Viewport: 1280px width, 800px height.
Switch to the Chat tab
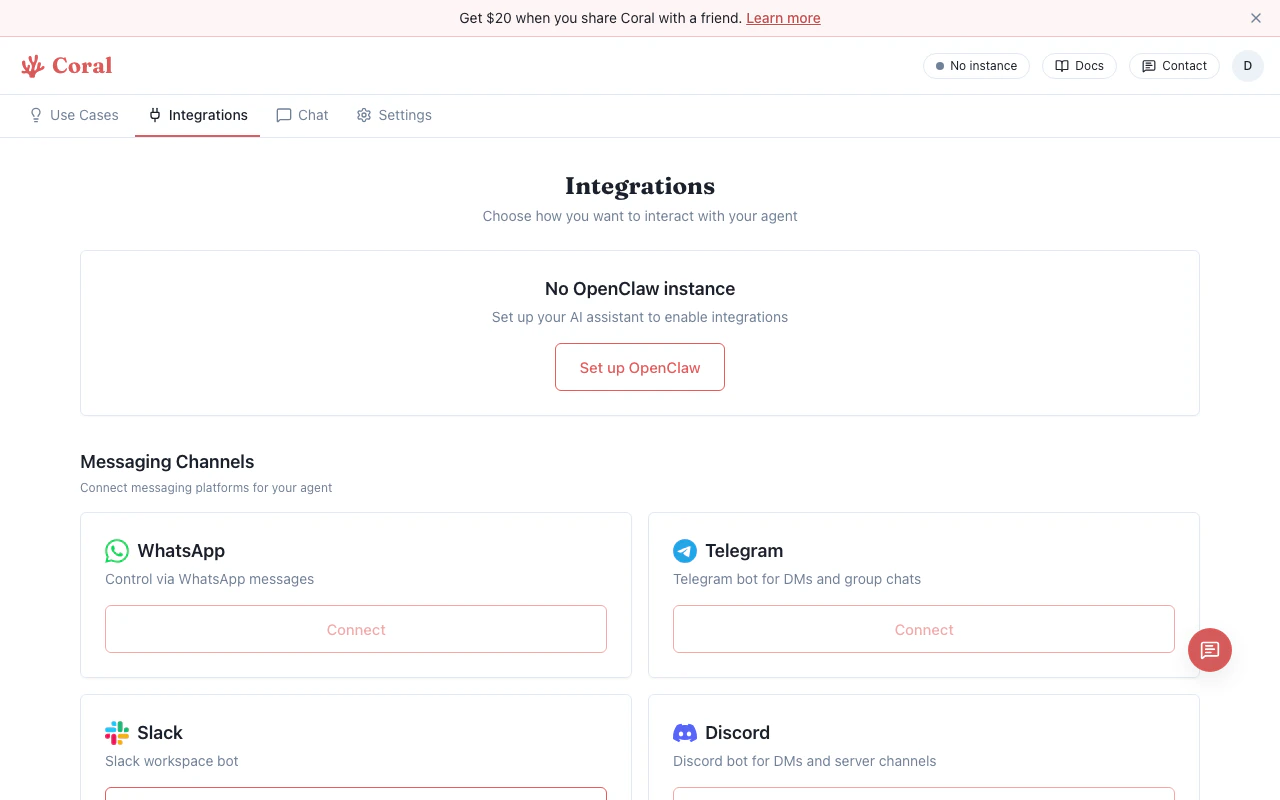point(302,115)
